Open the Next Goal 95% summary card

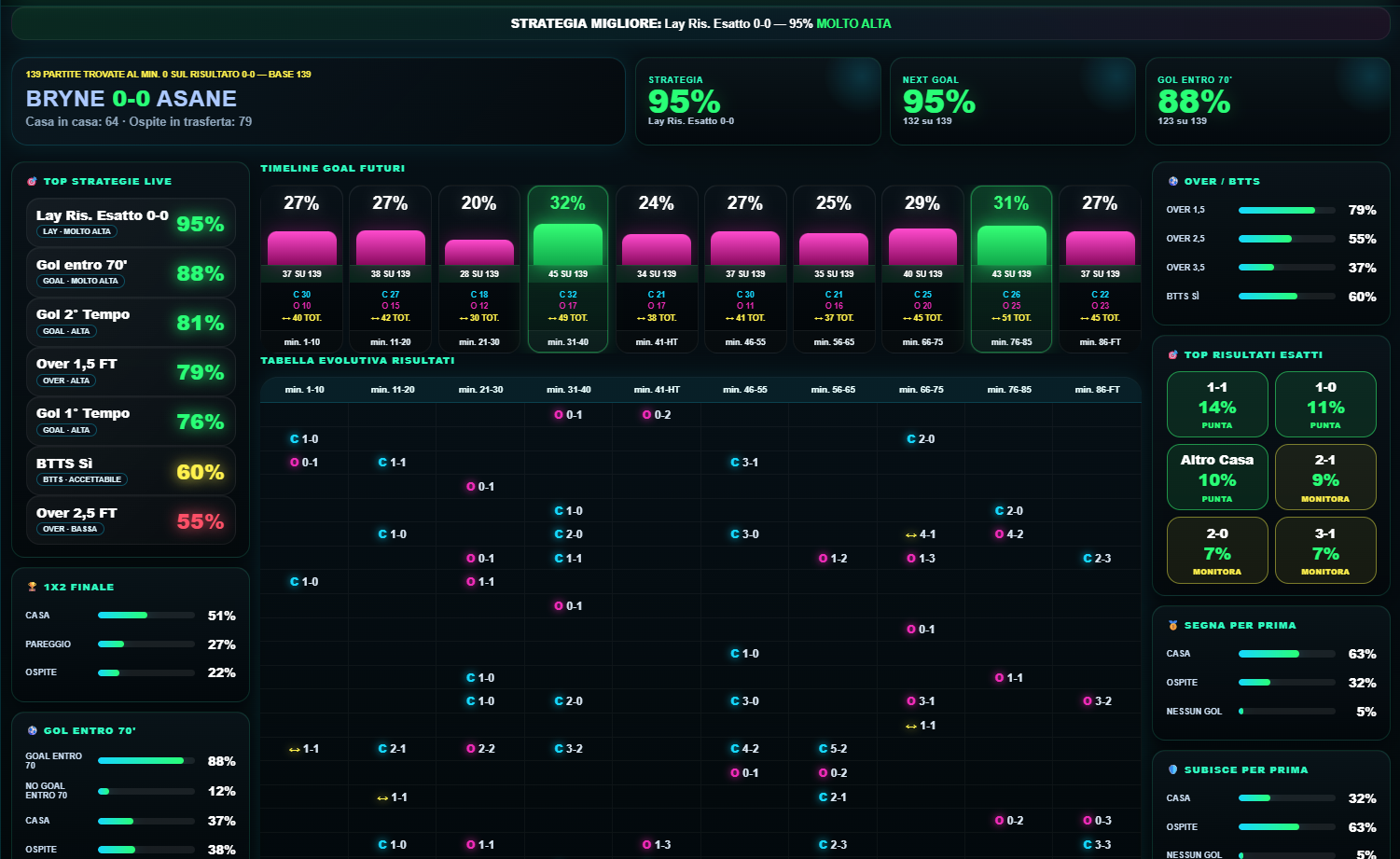coord(1012,101)
